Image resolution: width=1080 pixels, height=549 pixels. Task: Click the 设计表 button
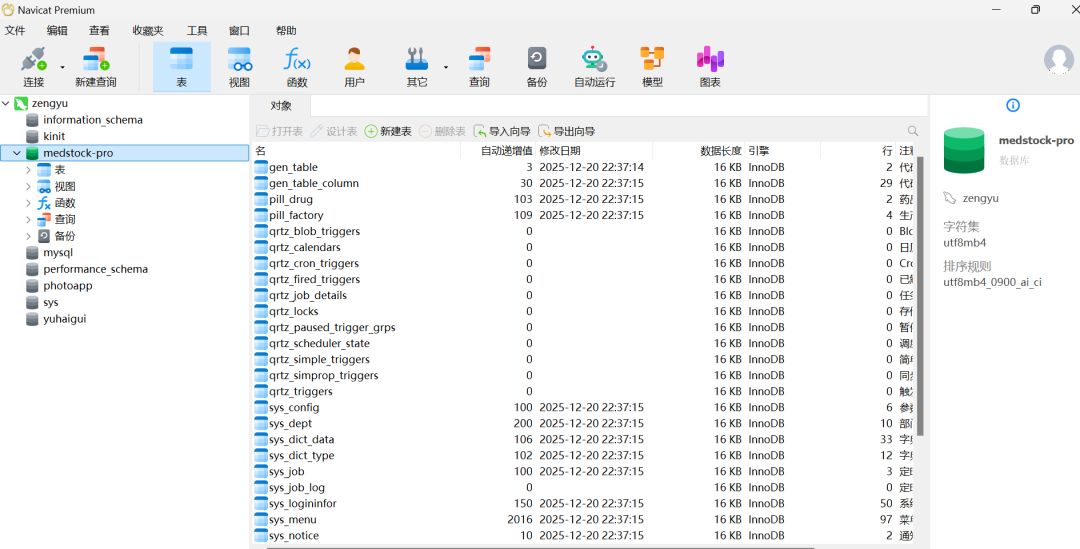[334, 131]
